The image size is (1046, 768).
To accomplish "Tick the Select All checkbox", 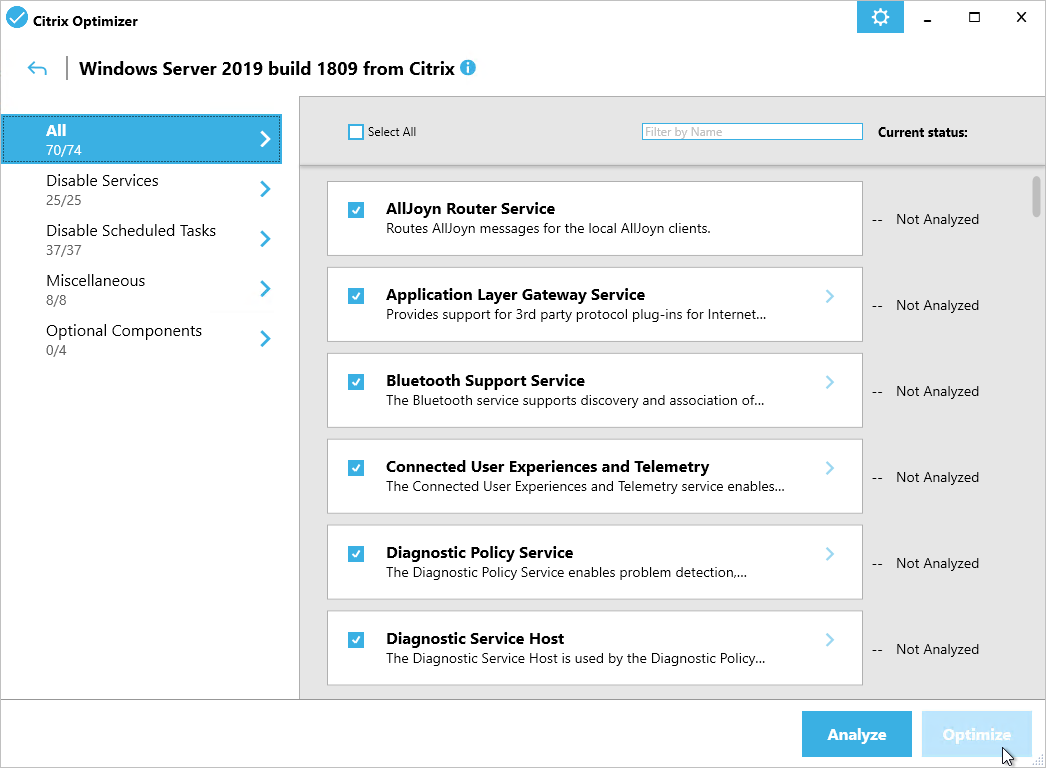I will point(356,132).
